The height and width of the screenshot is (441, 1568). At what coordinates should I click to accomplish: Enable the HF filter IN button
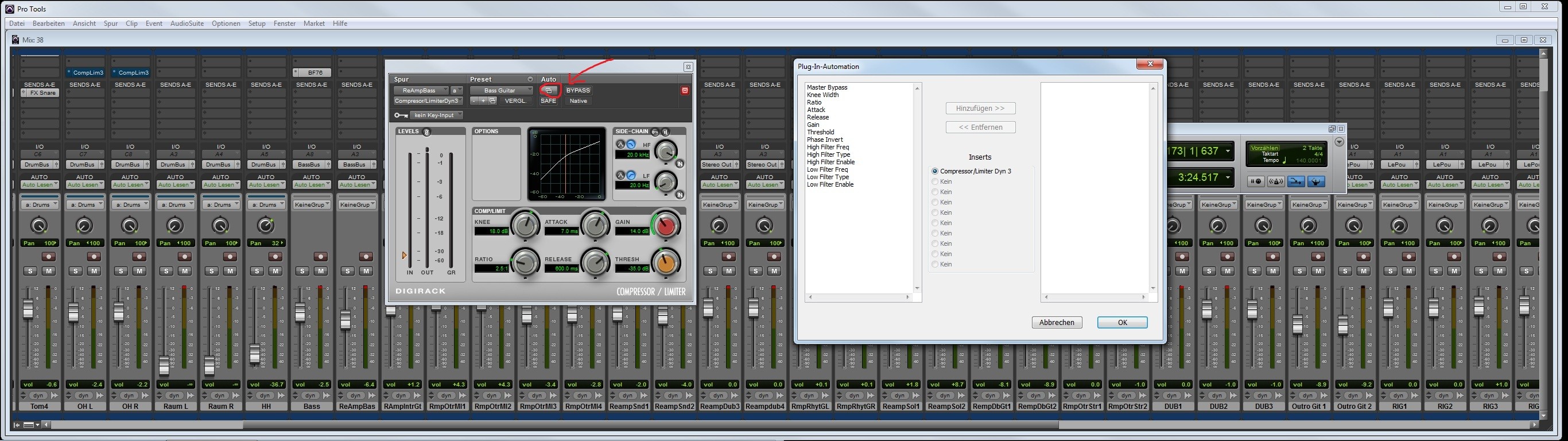[x=680, y=164]
